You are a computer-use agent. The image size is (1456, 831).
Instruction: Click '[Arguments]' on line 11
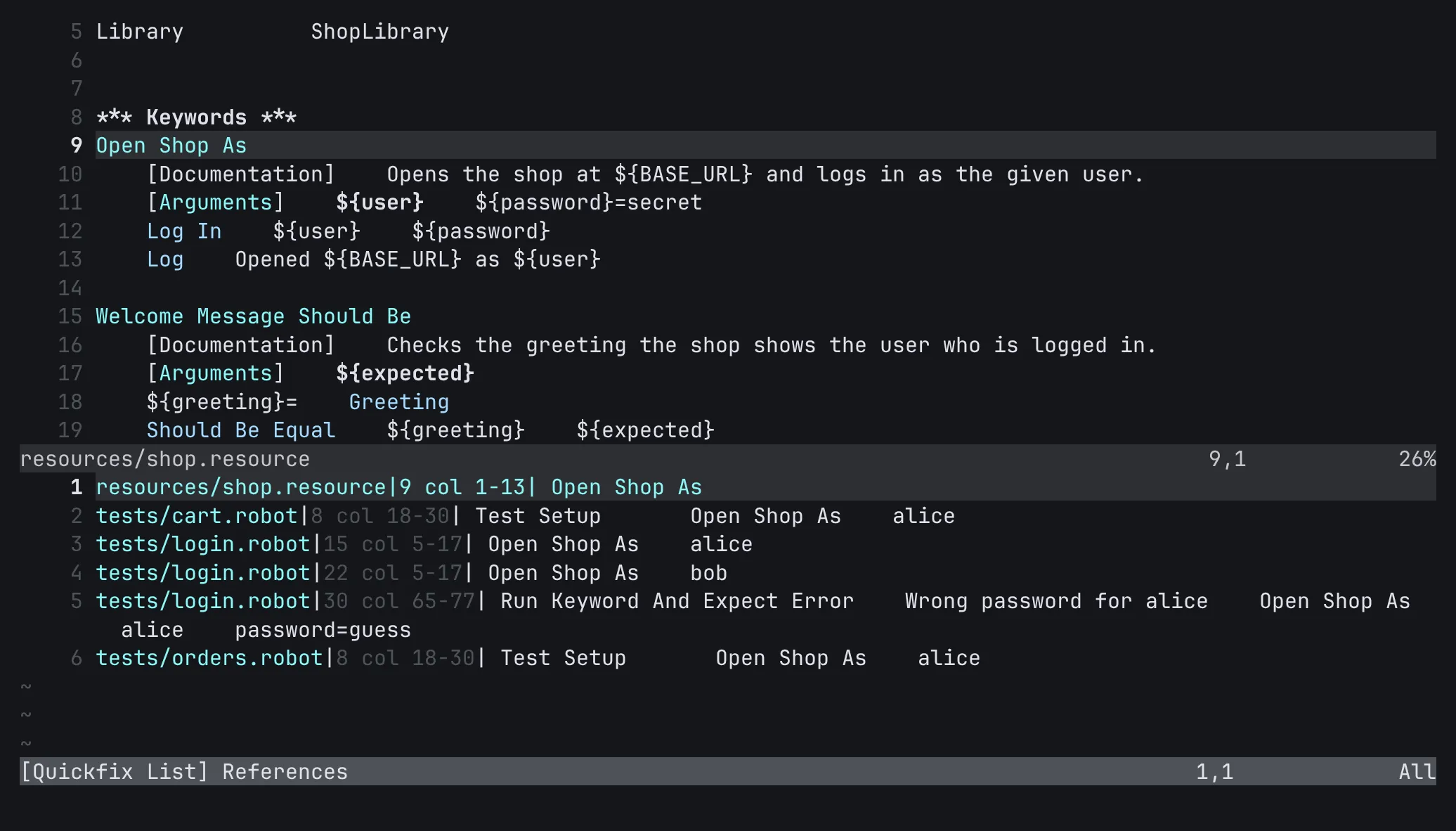pos(215,202)
